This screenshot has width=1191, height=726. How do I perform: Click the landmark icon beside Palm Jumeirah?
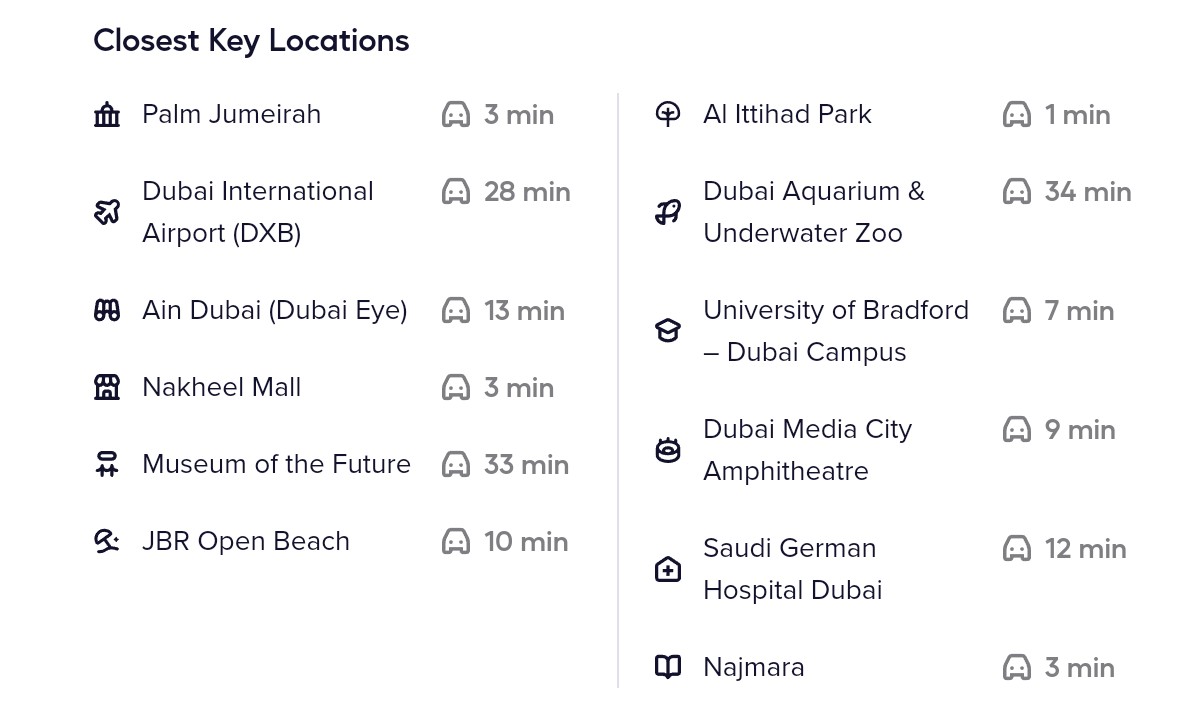coord(107,115)
